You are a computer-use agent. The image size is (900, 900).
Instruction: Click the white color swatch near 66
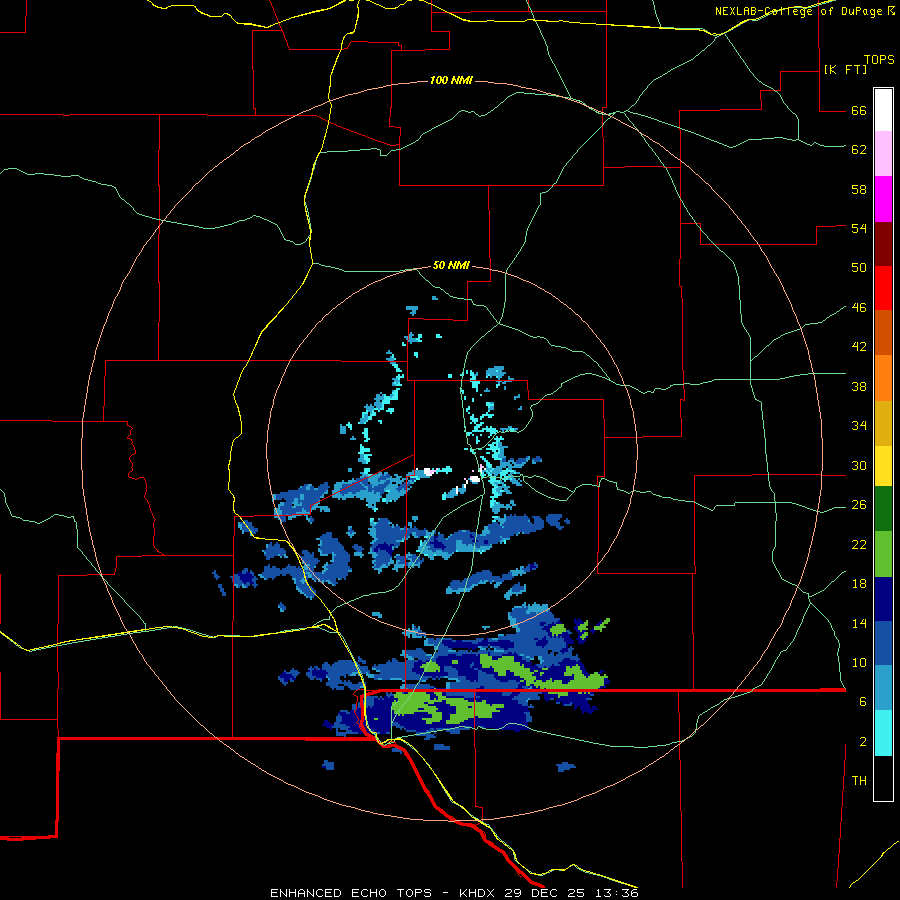pyautogui.click(x=883, y=110)
